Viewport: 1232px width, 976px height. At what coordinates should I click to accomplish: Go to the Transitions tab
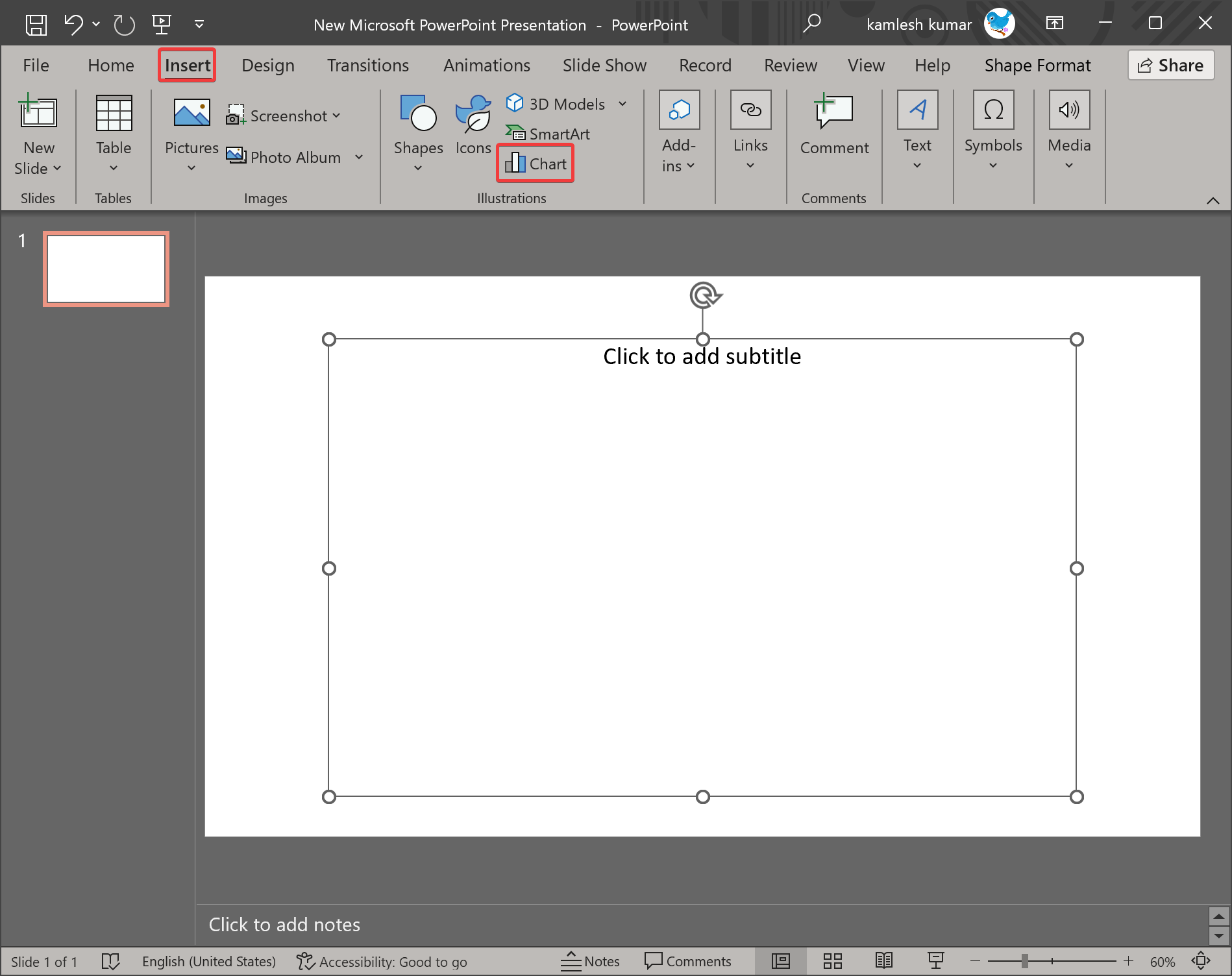pos(368,66)
